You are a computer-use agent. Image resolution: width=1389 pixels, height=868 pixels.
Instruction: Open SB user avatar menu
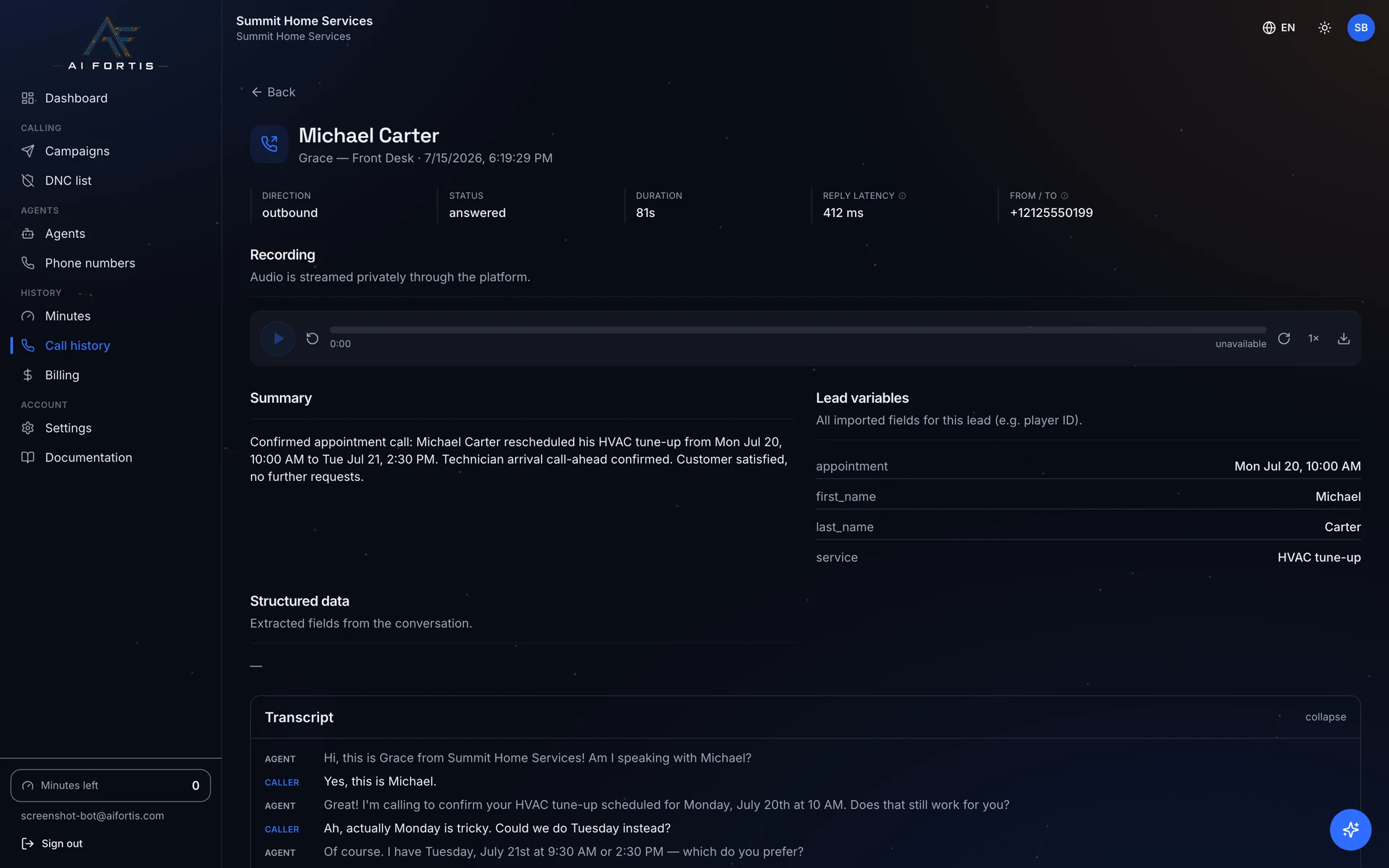point(1361,27)
